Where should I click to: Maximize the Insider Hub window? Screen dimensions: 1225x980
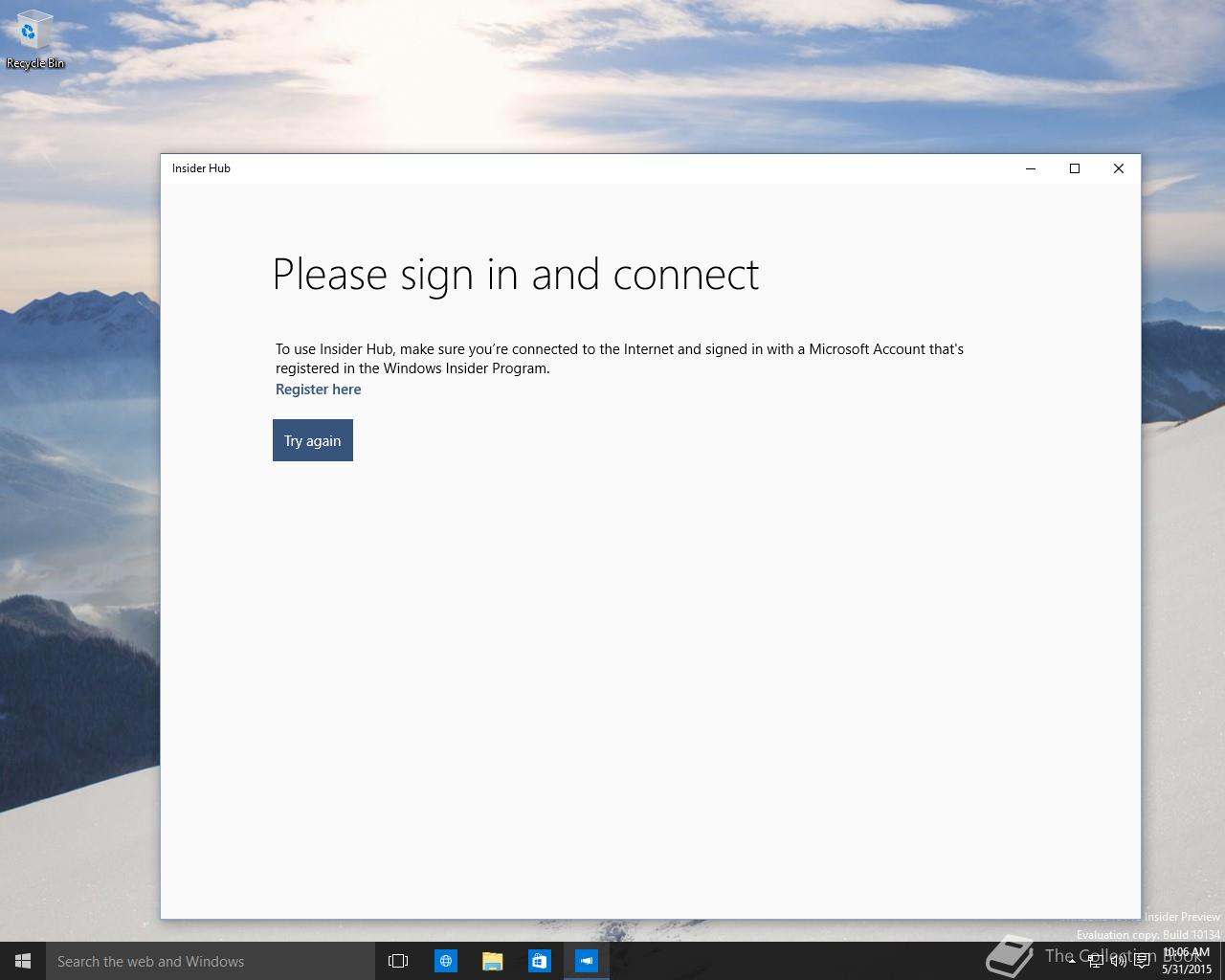click(1075, 168)
